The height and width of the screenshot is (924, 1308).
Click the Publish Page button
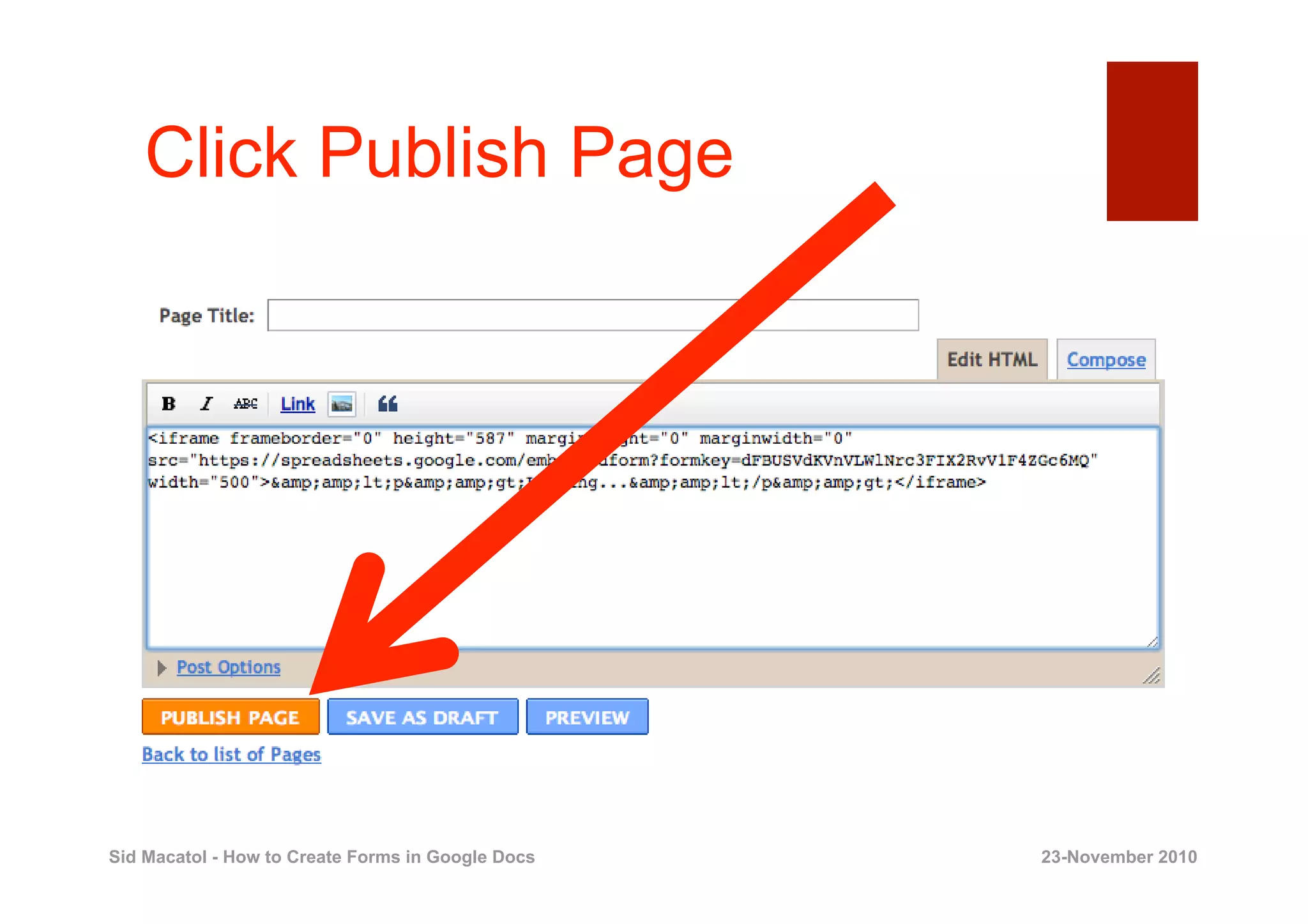click(x=231, y=717)
